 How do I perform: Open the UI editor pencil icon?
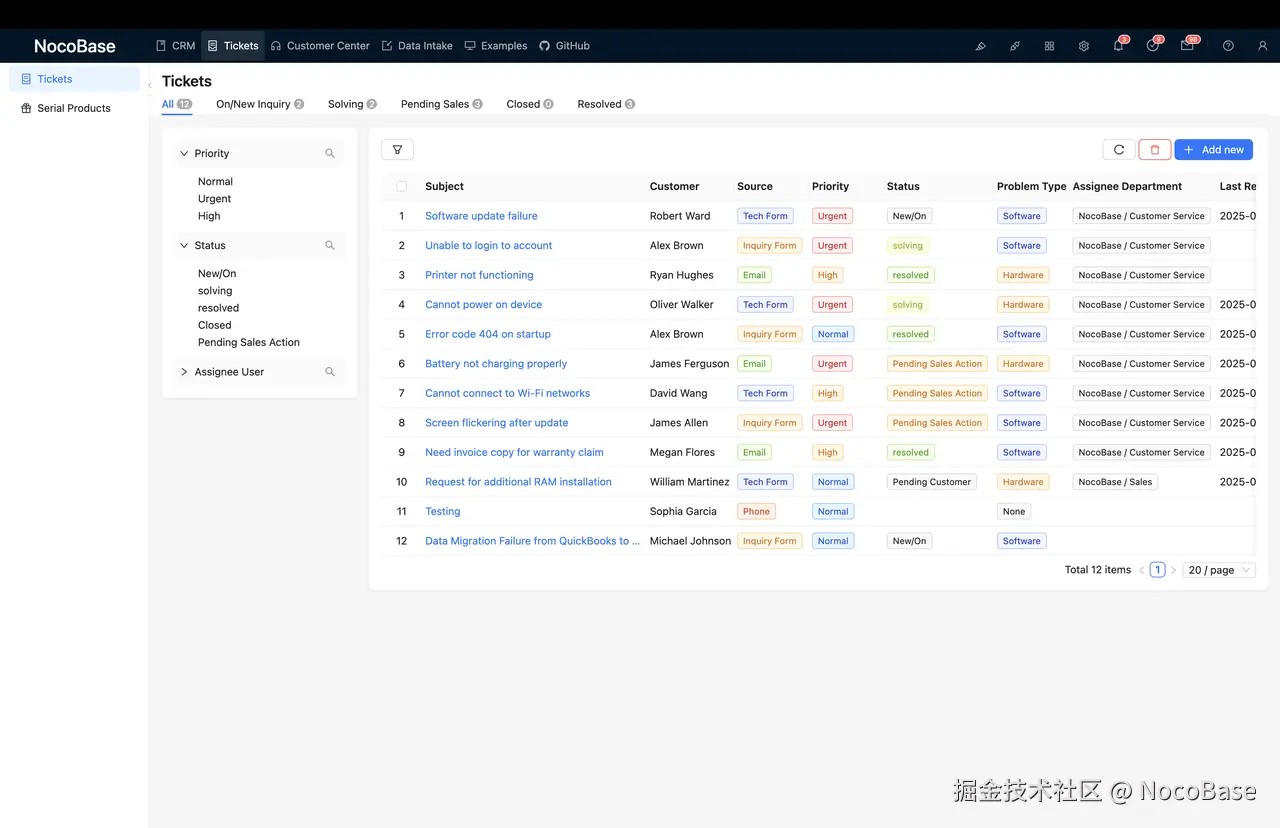click(x=981, y=46)
